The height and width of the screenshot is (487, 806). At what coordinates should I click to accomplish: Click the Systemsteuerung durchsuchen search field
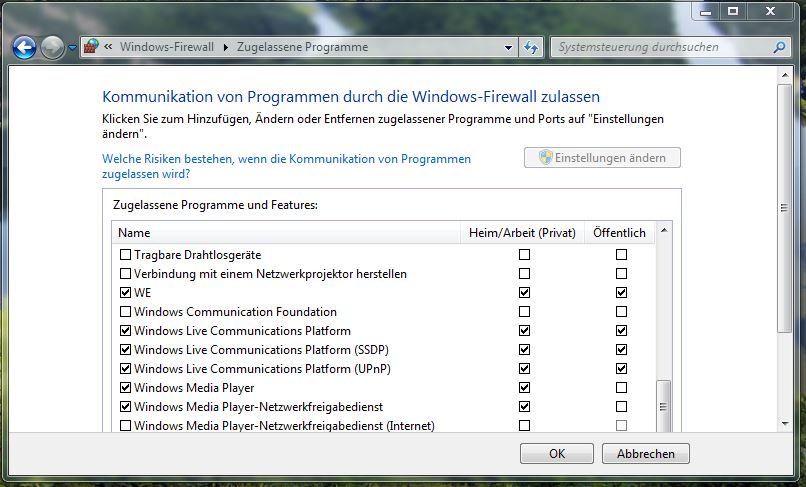pyautogui.click(x=663, y=47)
